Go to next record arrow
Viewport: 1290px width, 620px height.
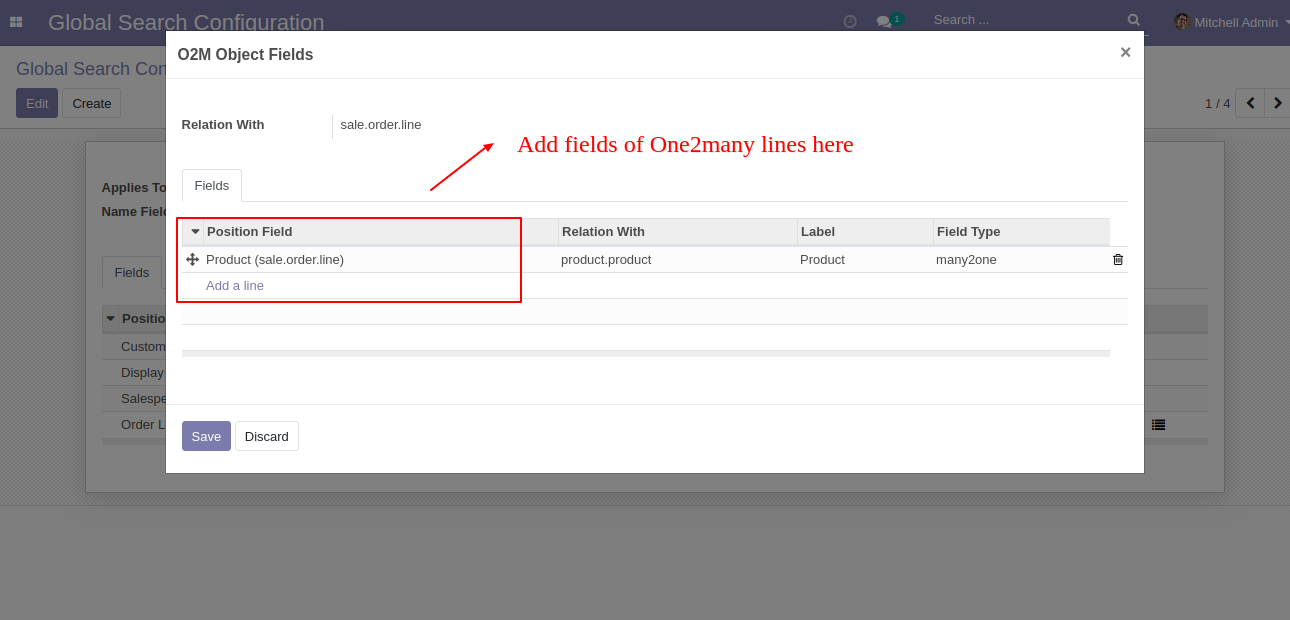tap(1277, 103)
